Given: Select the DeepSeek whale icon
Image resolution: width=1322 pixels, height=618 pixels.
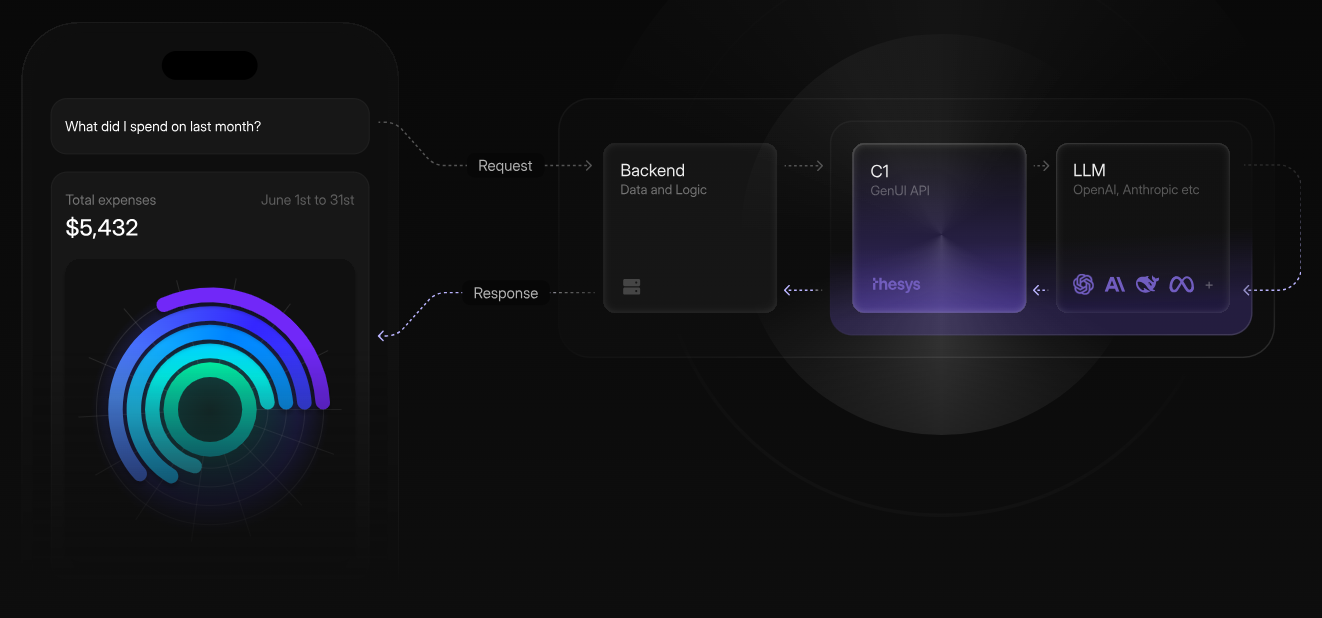Looking at the screenshot, I should point(1147,285).
